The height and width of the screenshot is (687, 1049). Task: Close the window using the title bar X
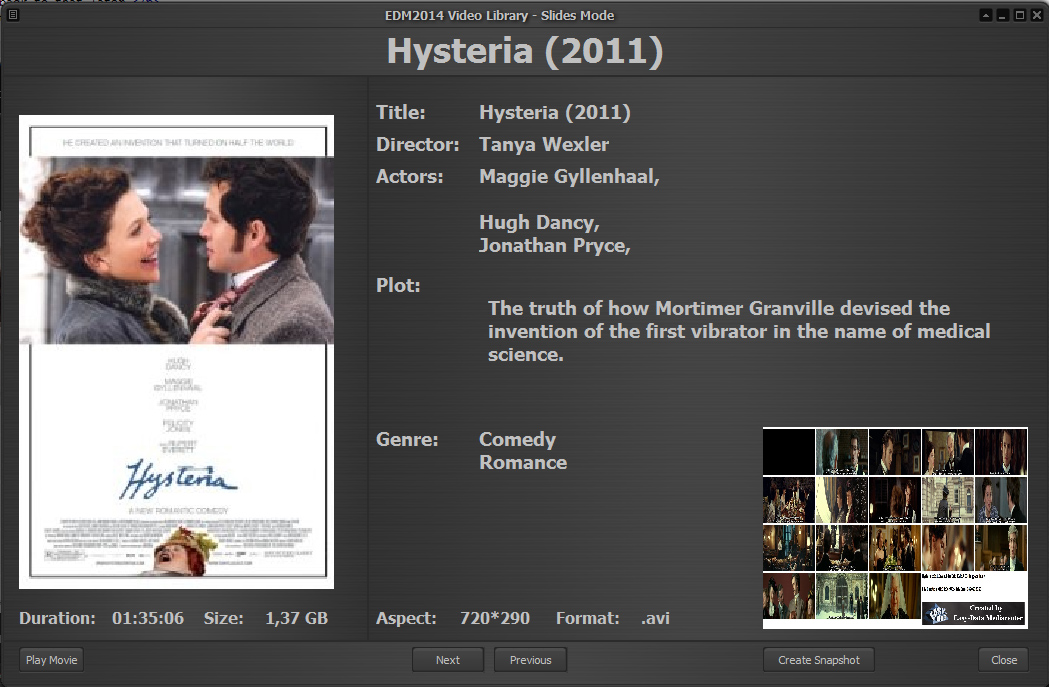1037,15
